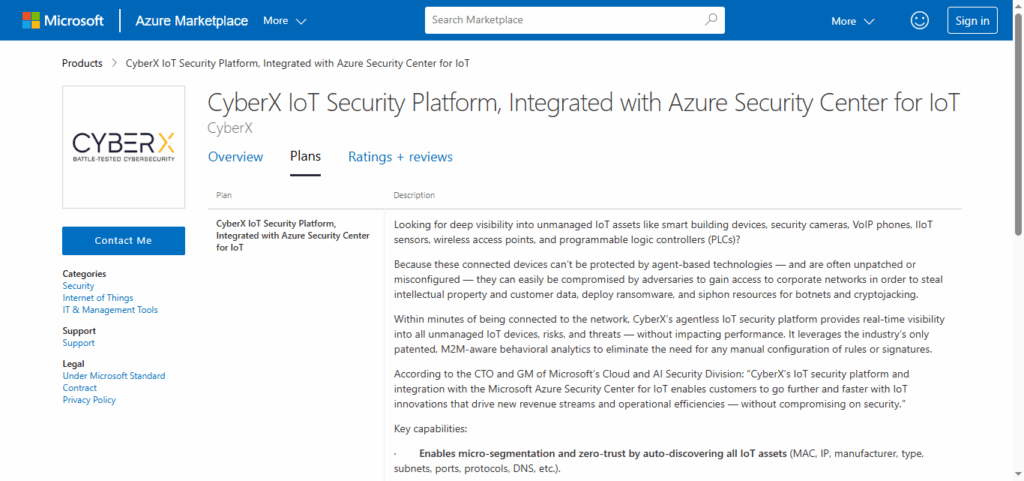Open Under Microsoft Standard Contract link
1024x481 pixels.
pos(114,382)
